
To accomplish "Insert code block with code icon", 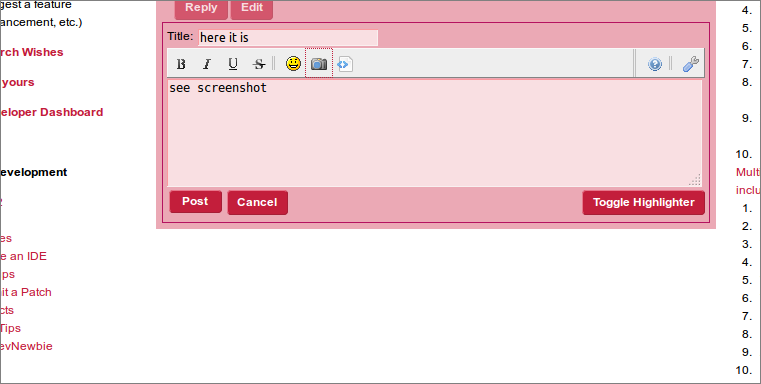I will click(345, 64).
